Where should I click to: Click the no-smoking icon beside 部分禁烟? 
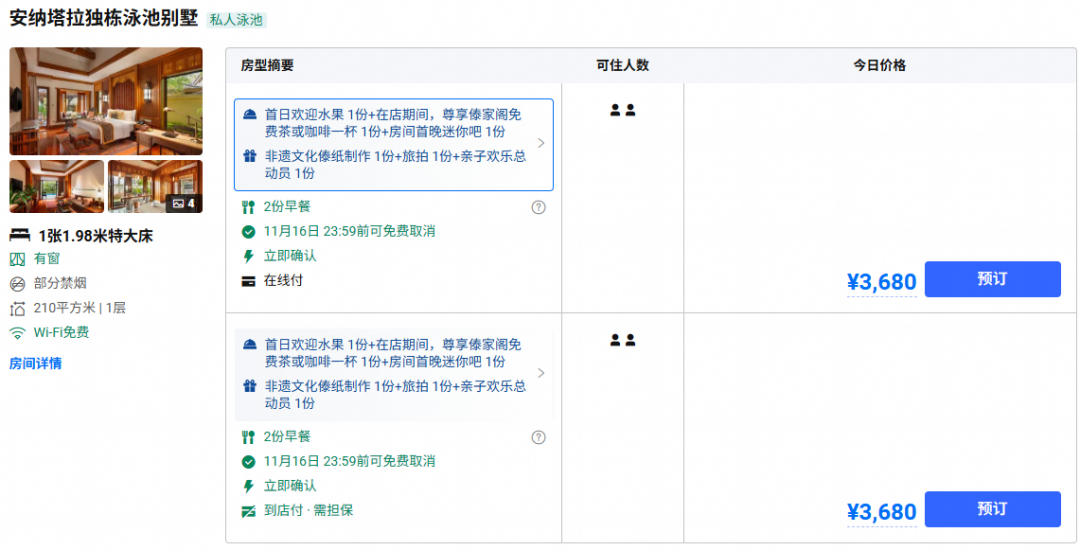17,284
